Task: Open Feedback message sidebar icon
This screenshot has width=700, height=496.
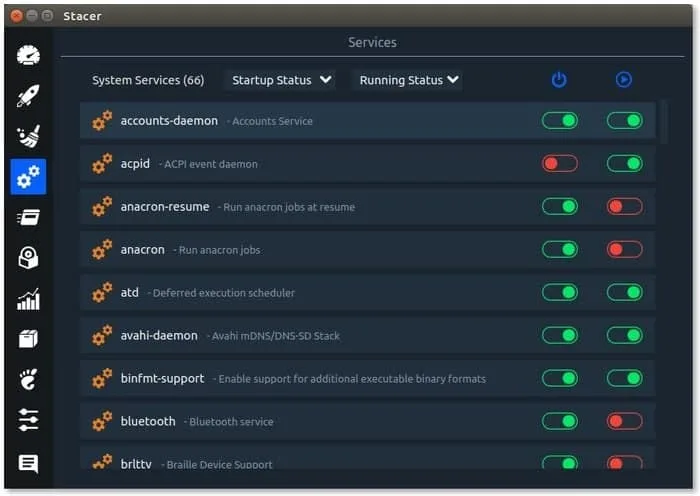Action: click(29, 463)
